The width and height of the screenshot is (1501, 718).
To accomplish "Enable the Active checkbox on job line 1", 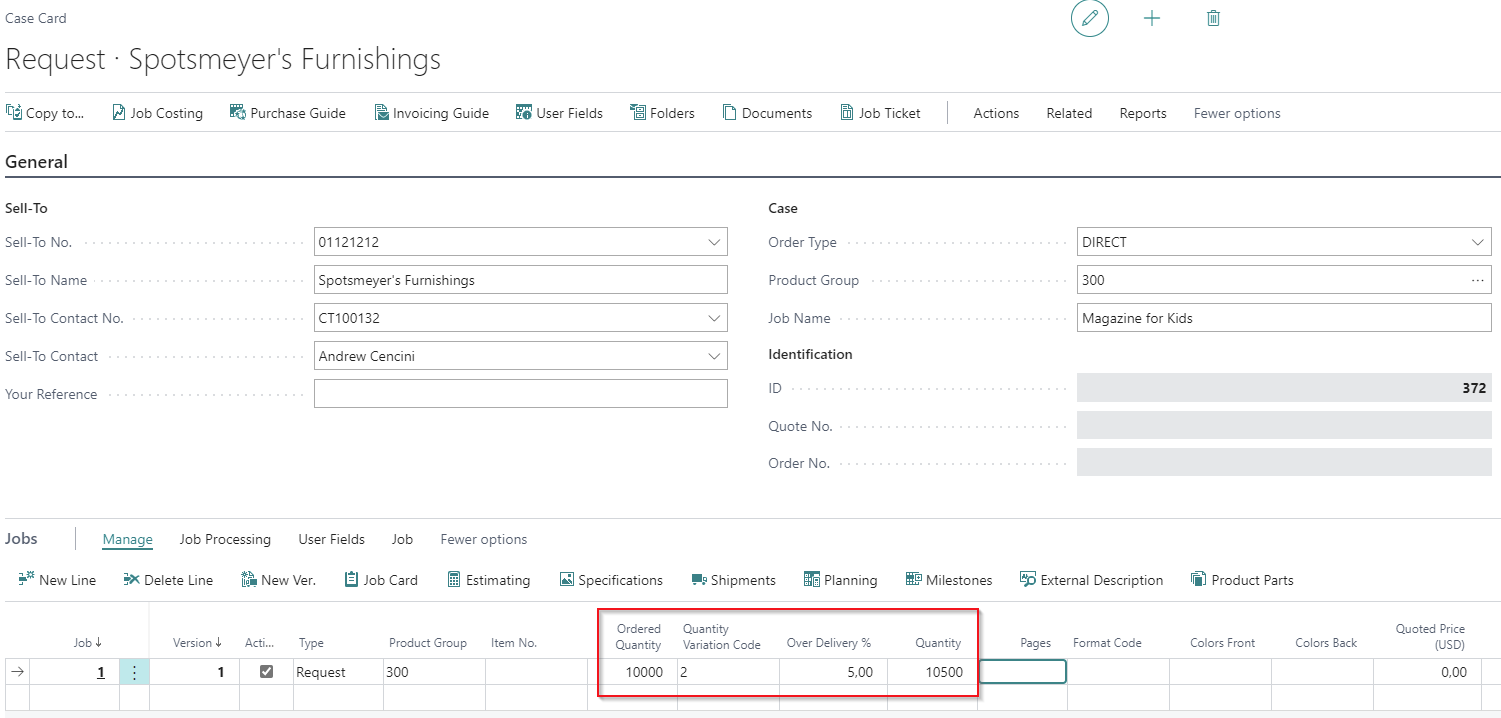I will [x=265, y=671].
